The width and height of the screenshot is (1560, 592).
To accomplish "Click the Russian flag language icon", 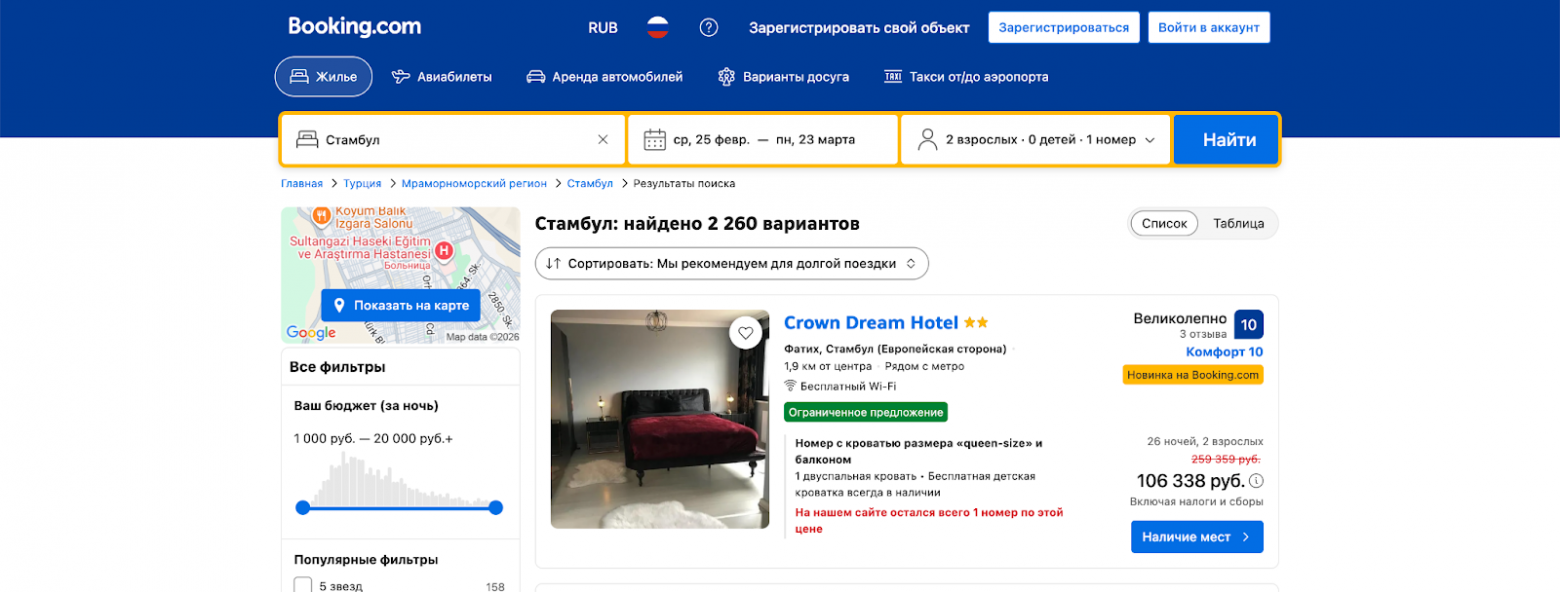I will point(657,27).
